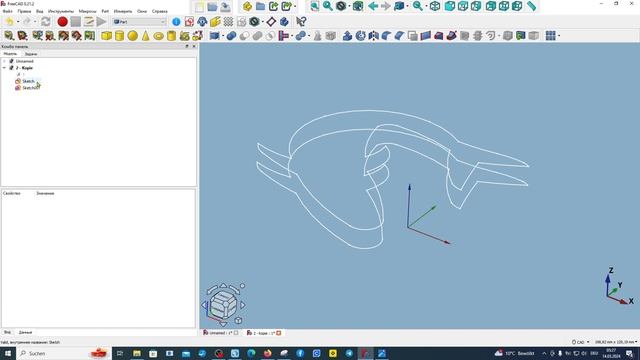Select the Mirror tool icon
The height and width of the screenshot is (360, 640).
coord(373,36)
